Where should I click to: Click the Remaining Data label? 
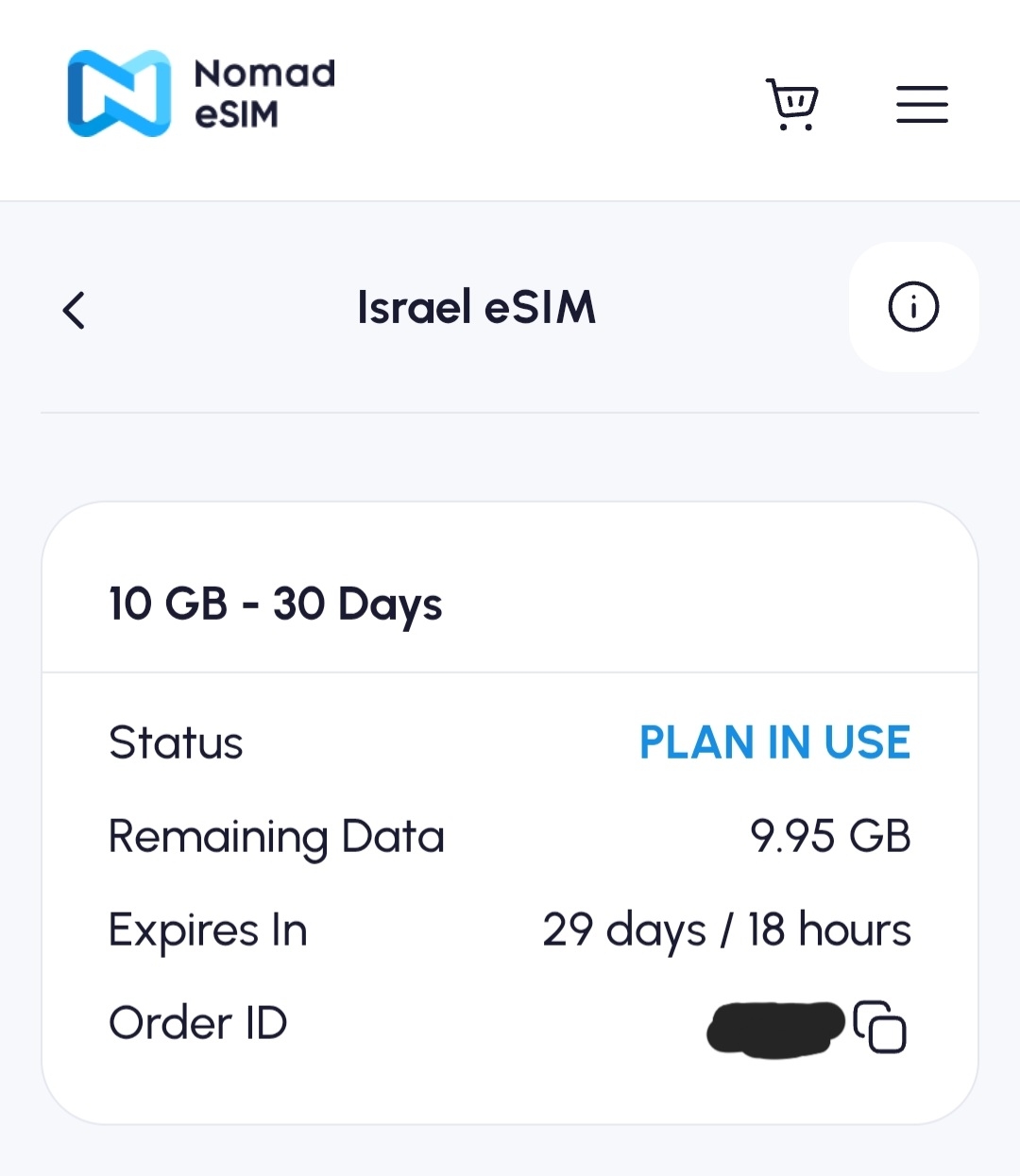(276, 837)
